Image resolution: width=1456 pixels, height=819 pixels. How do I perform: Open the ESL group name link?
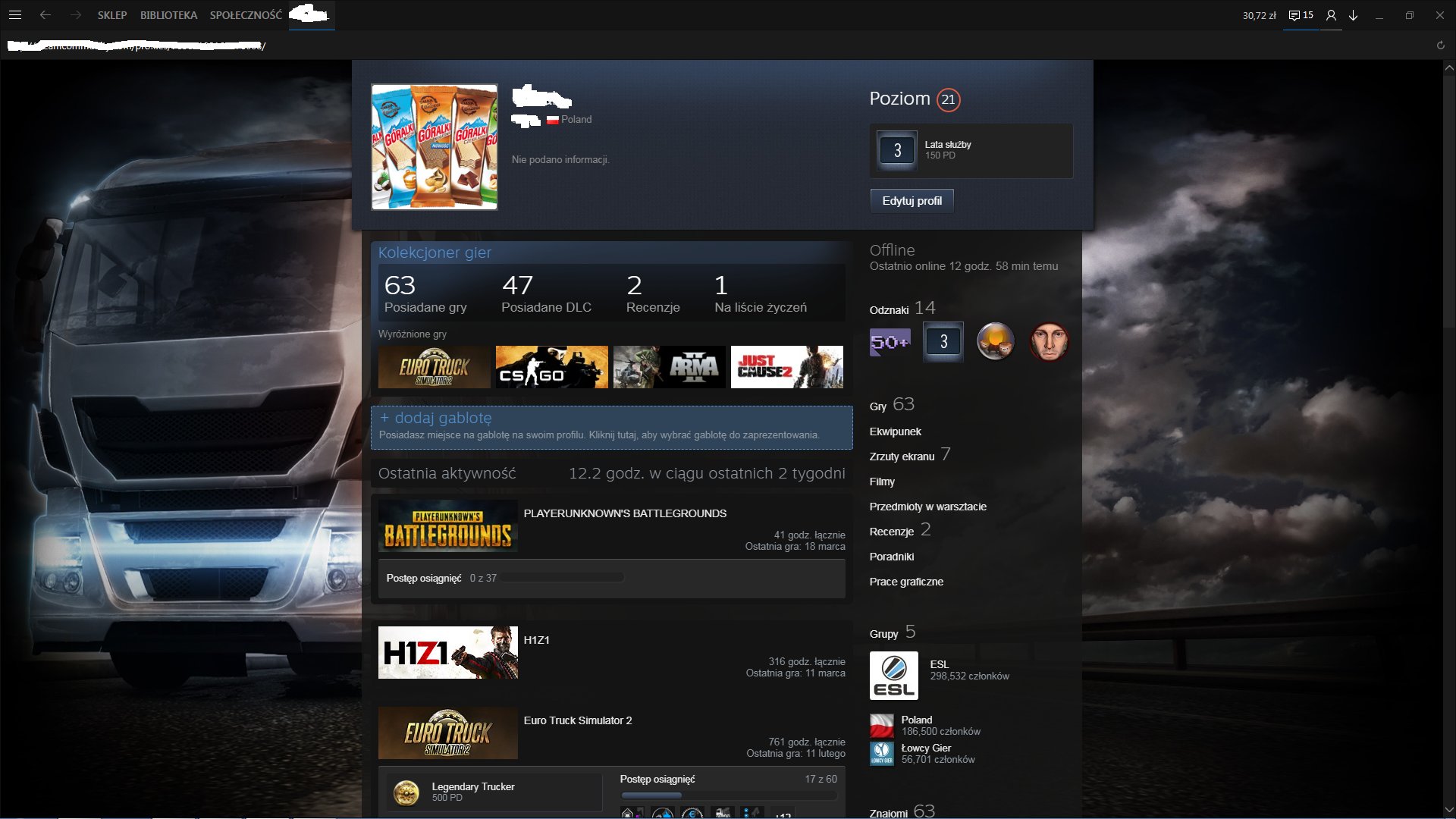point(939,664)
